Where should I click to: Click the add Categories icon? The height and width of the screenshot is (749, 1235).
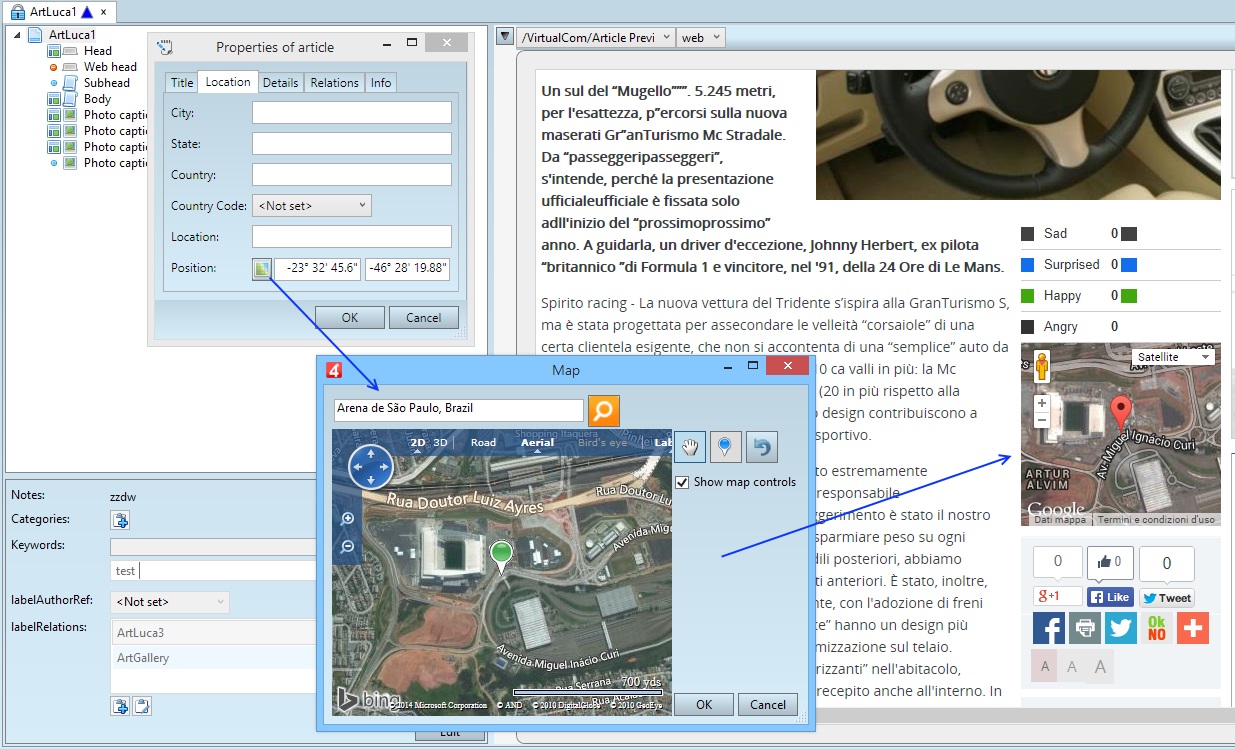click(120, 520)
